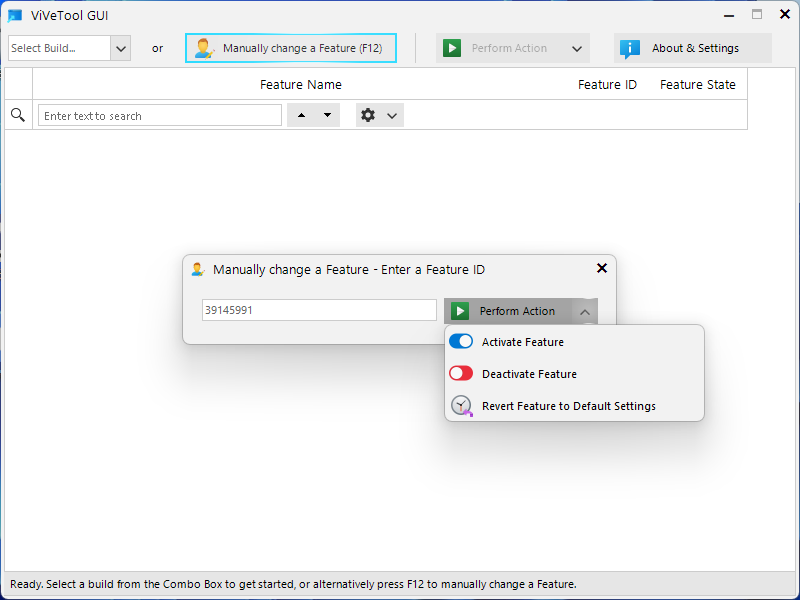Click the green play icon in main toolbar
The width and height of the screenshot is (800, 600).
452,48
